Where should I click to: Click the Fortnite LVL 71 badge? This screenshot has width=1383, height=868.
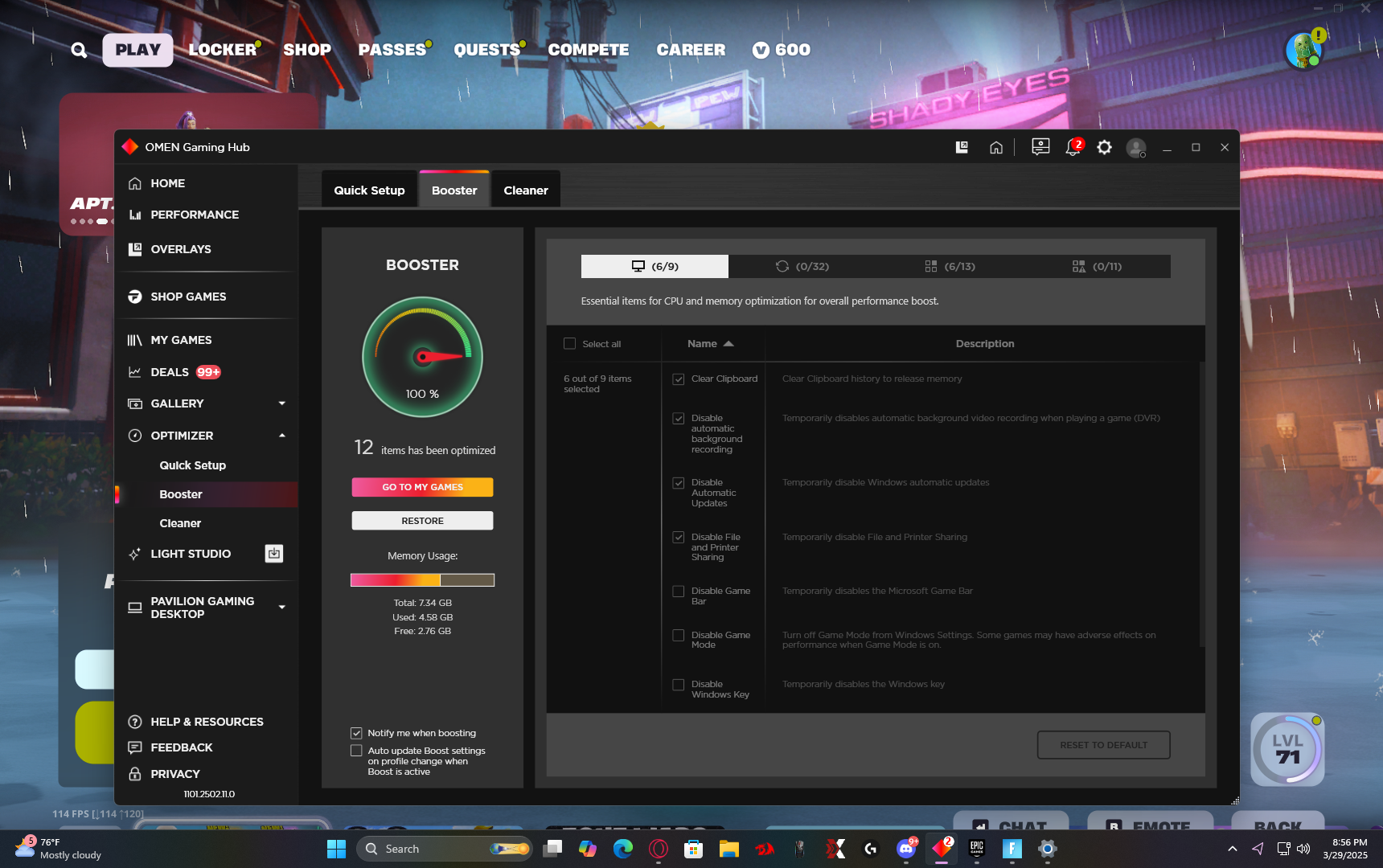1287,749
